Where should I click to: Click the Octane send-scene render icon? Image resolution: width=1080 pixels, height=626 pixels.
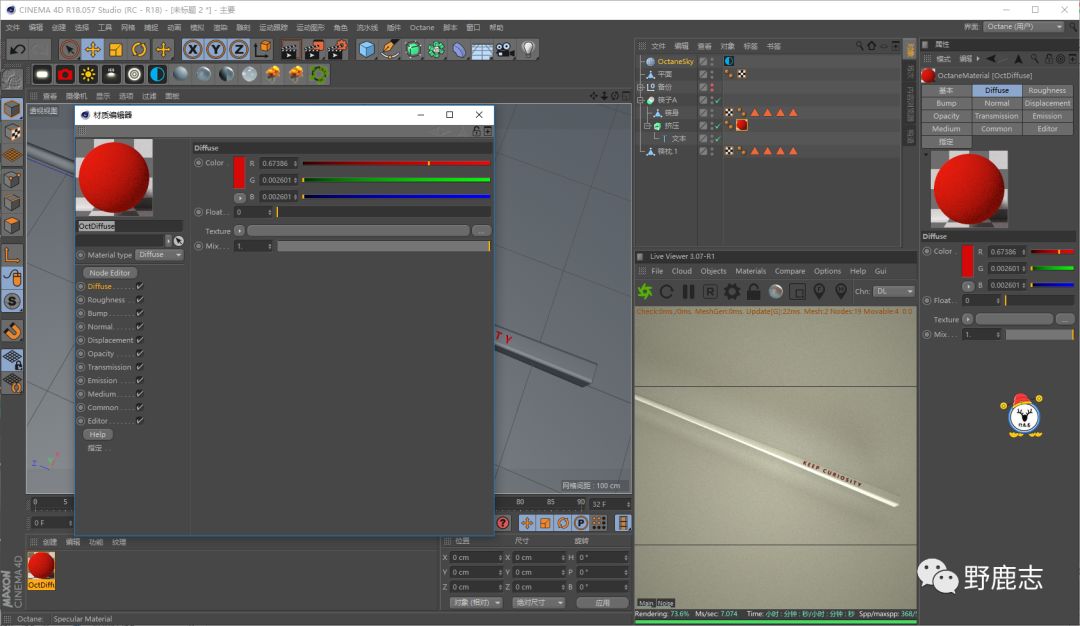(x=645, y=291)
